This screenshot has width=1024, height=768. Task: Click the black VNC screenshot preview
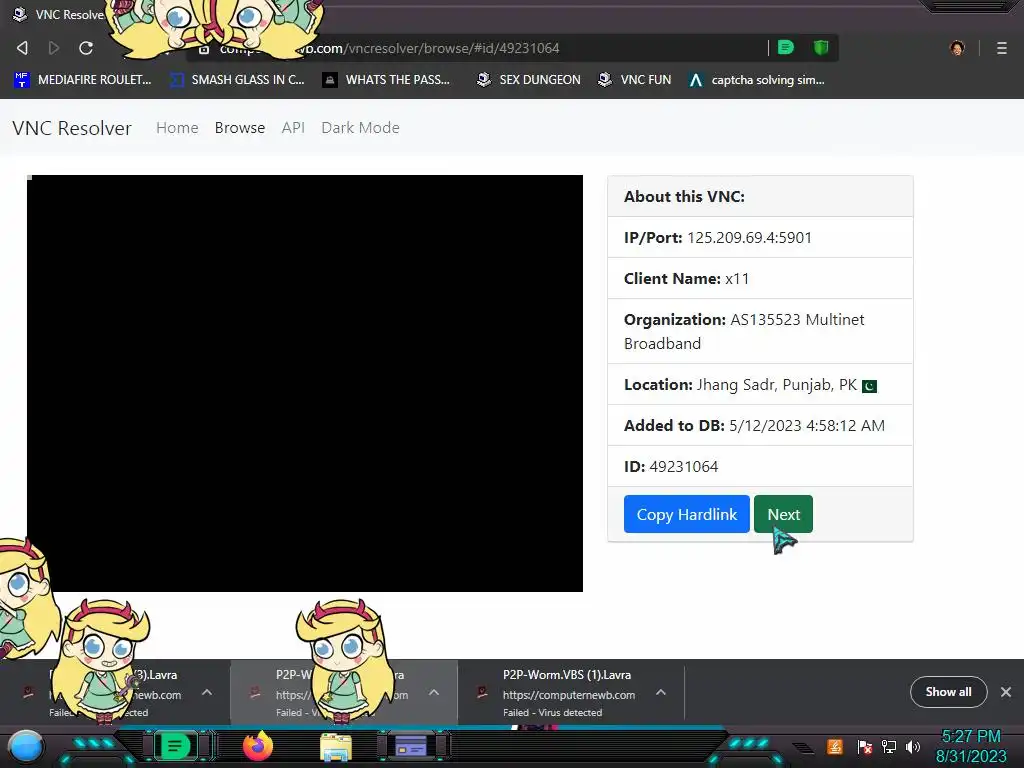[305, 383]
